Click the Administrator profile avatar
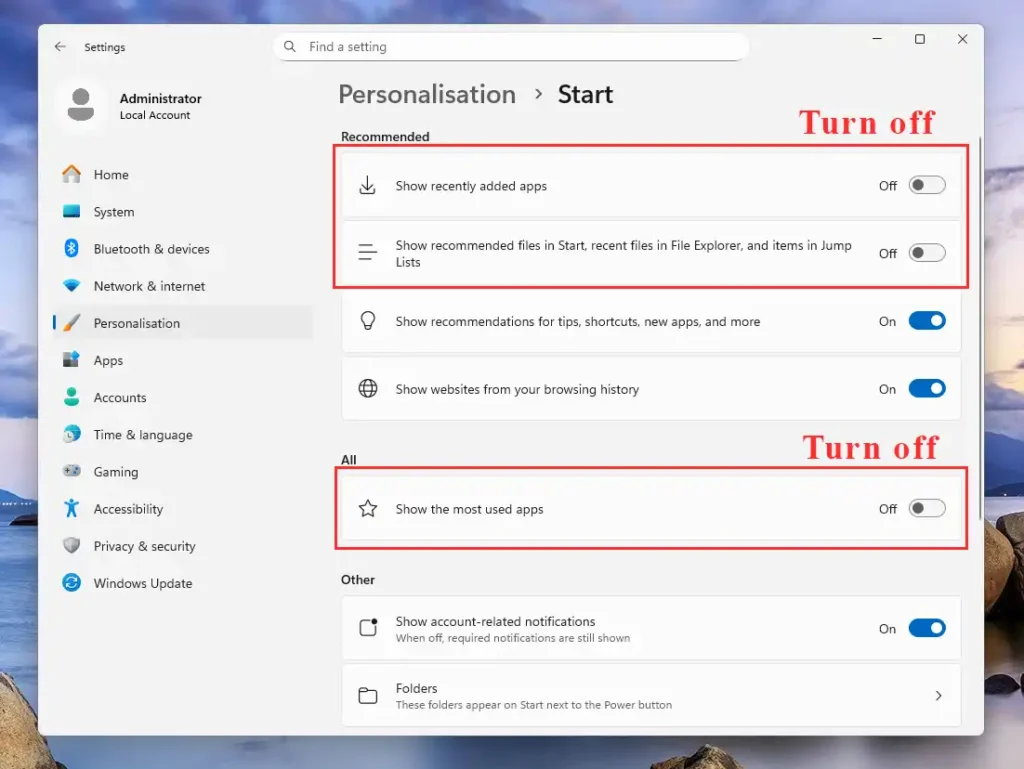 (x=81, y=105)
